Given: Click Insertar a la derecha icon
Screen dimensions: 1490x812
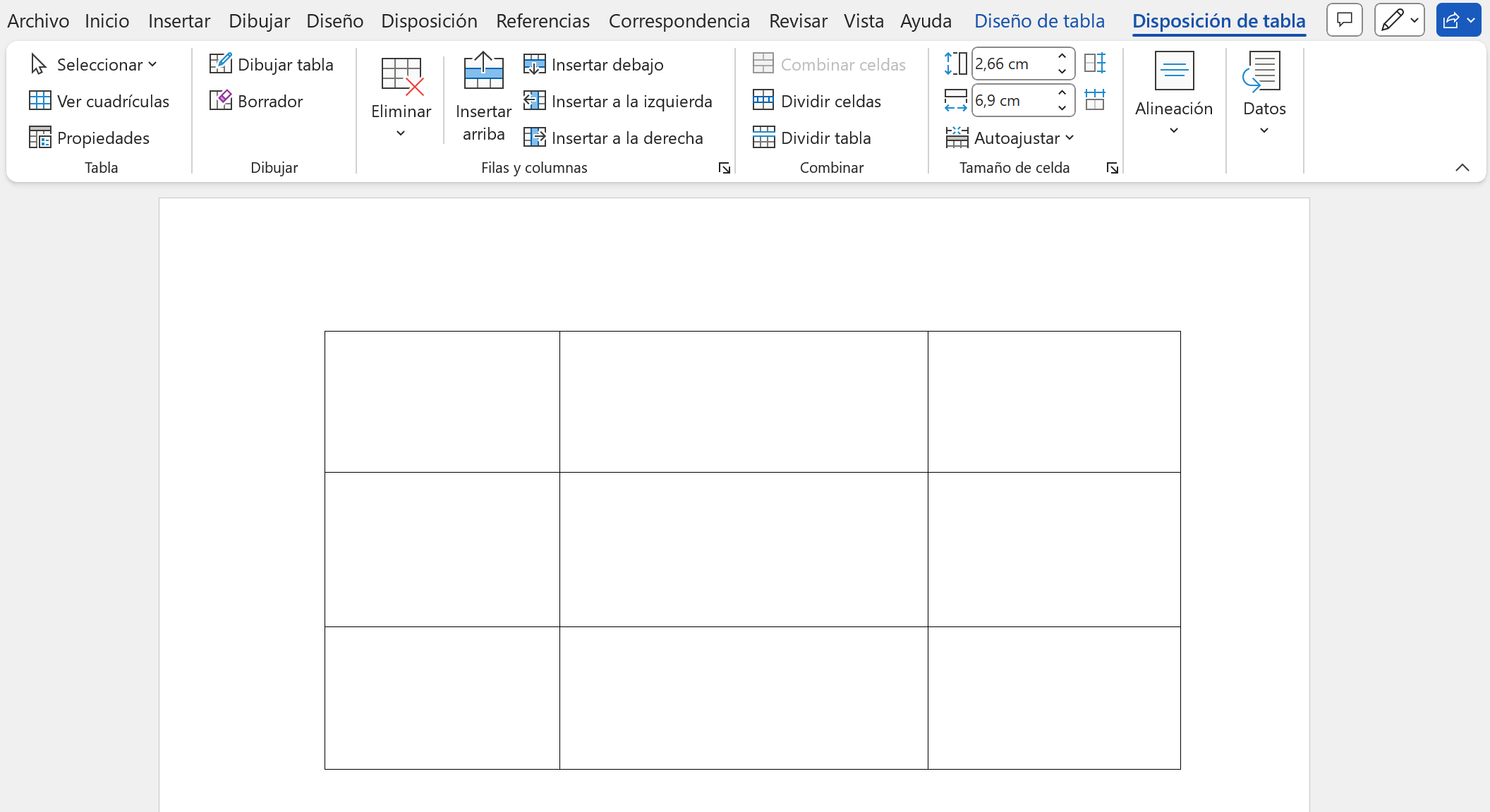Looking at the screenshot, I should (x=535, y=138).
